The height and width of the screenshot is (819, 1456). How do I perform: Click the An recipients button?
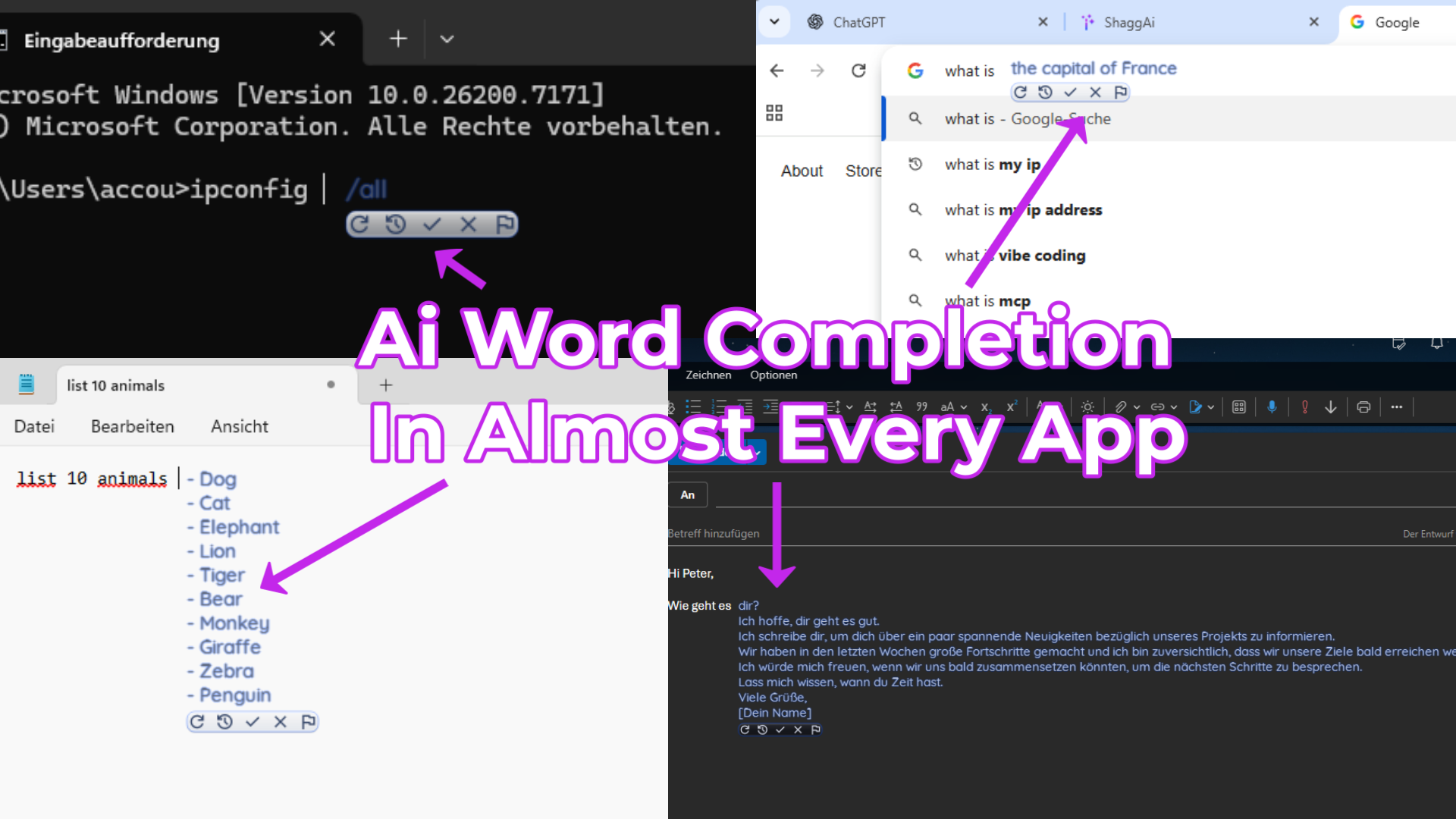687,494
